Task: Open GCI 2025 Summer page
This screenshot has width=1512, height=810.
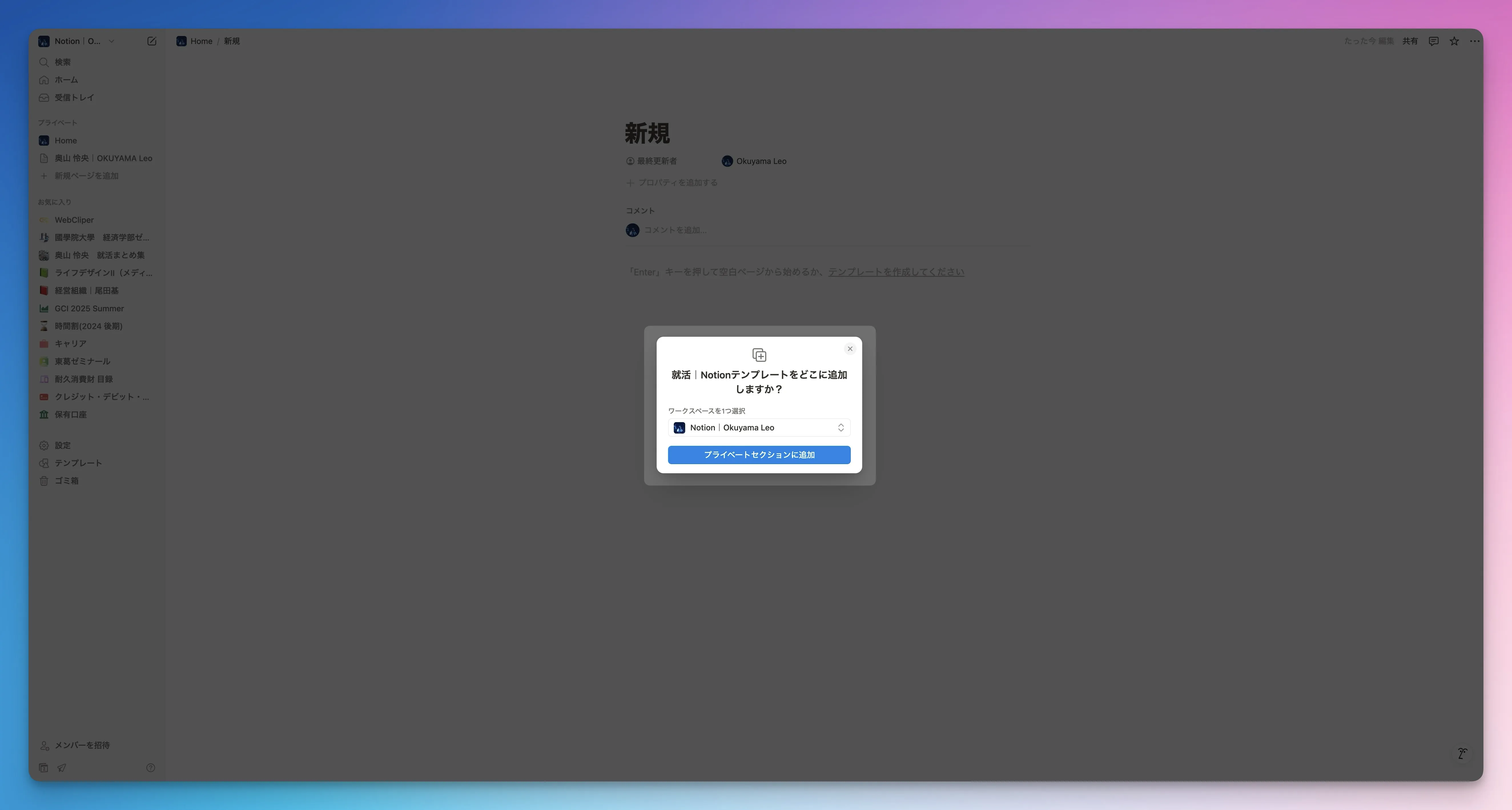Action: pyautogui.click(x=89, y=308)
